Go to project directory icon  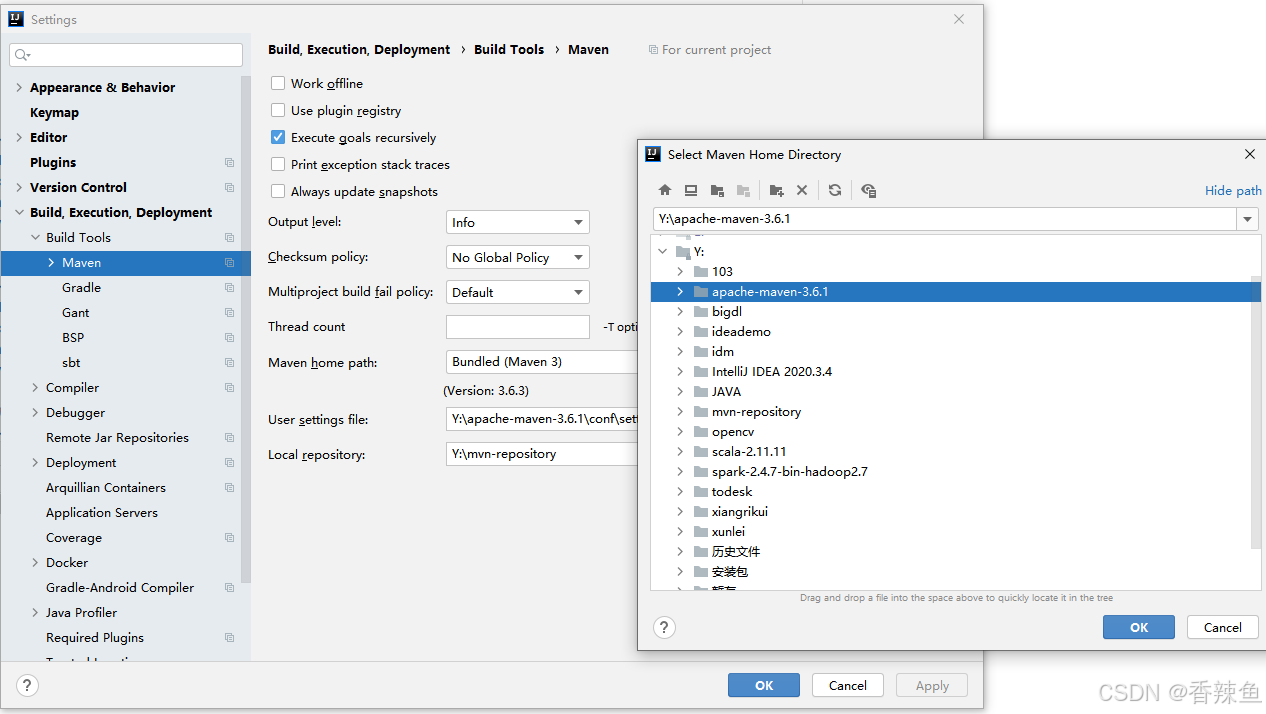coord(717,190)
